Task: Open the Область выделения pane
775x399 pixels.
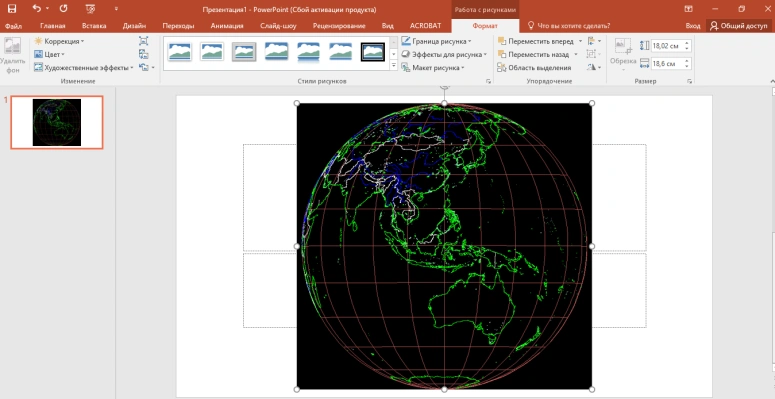Action: tap(534, 68)
